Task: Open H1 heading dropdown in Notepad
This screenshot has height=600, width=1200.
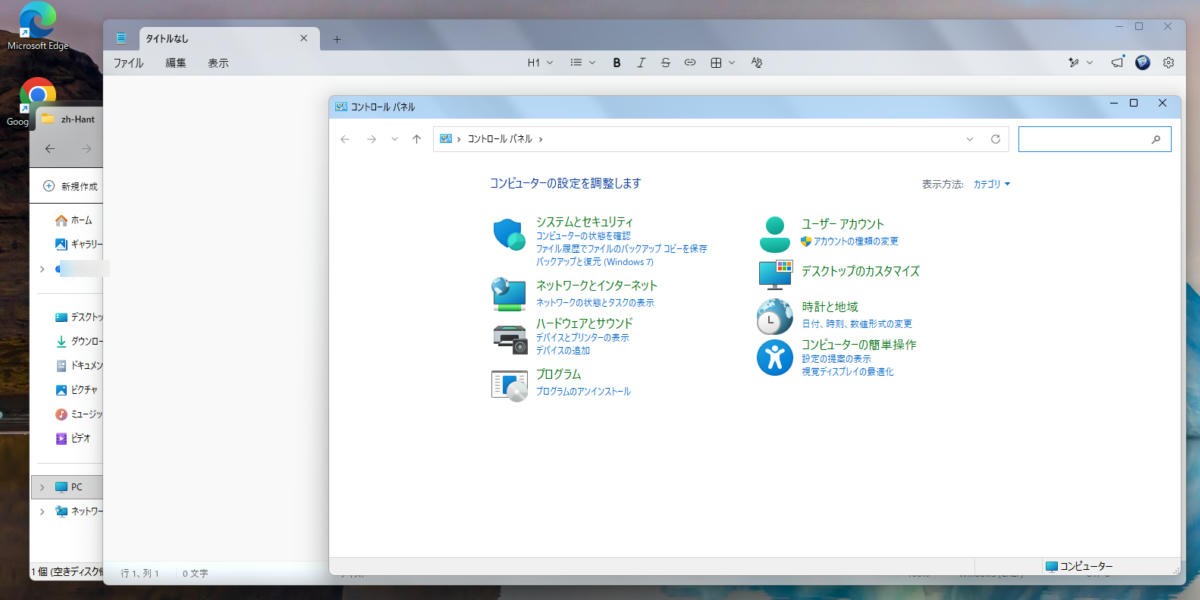Action: tap(540, 63)
